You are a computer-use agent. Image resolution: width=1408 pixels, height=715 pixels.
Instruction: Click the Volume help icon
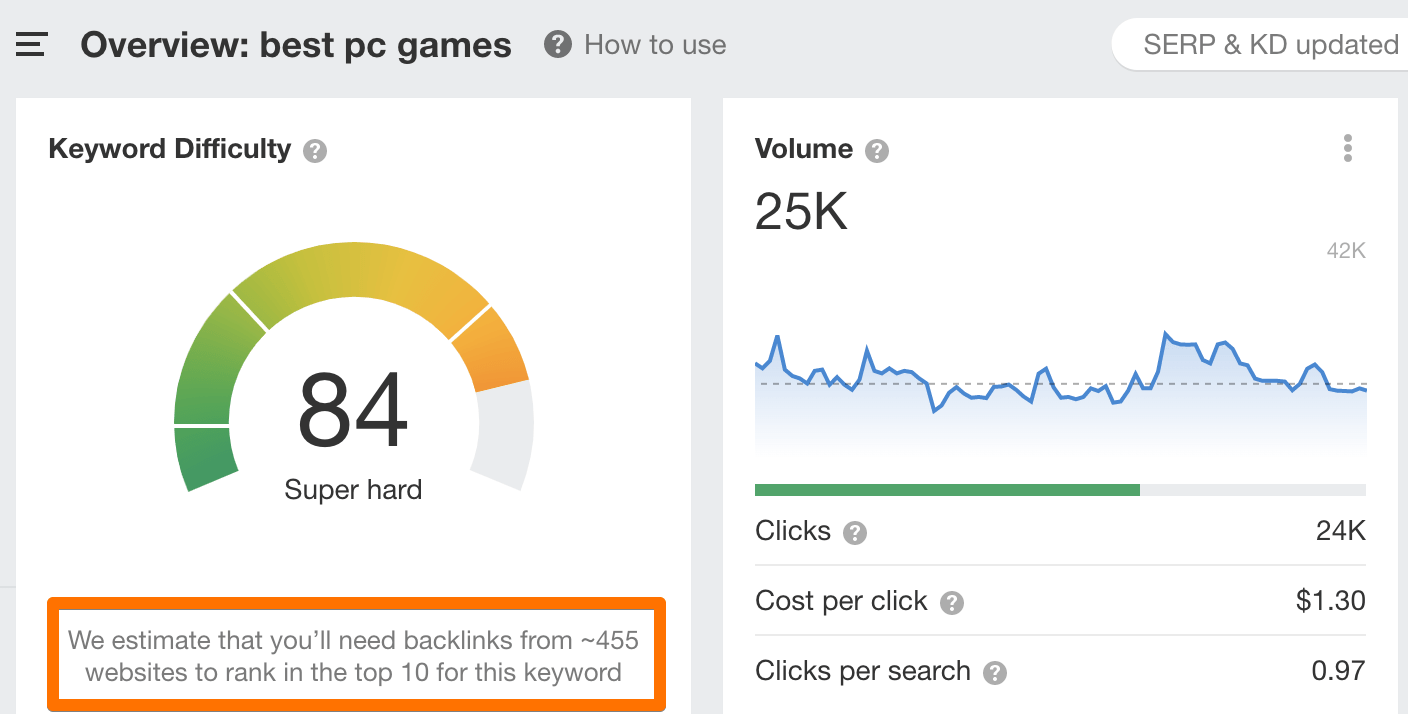(877, 149)
